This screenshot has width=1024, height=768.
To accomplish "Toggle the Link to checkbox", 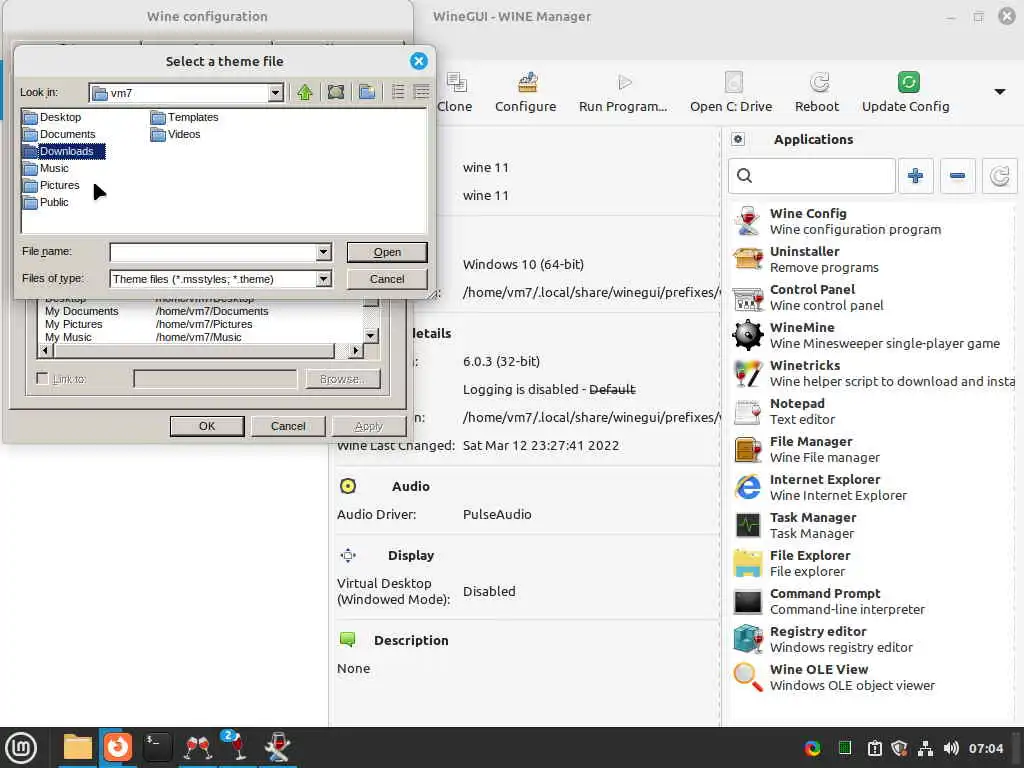I will [x=42, y=379].
